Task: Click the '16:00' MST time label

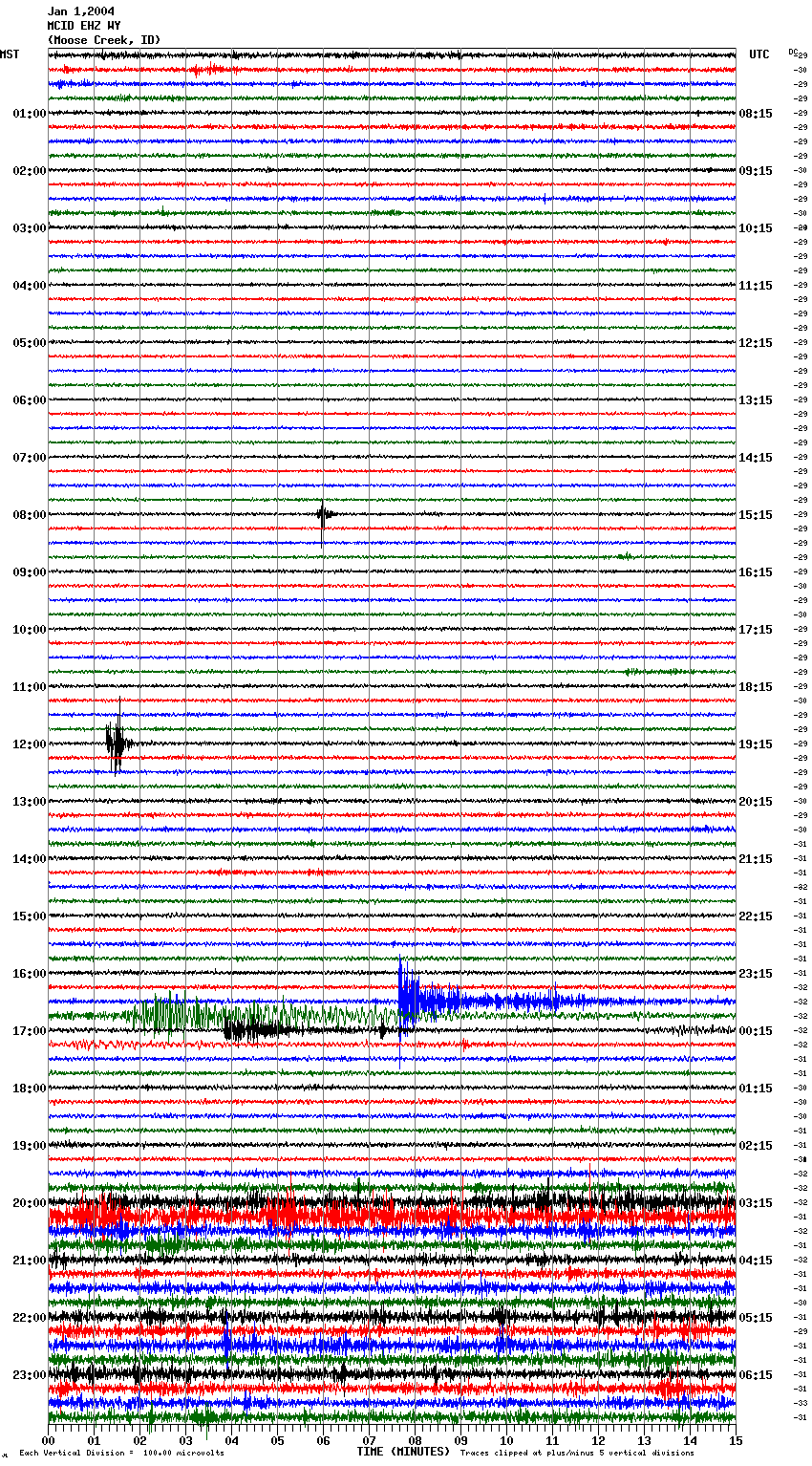Action: coord(30,974)
